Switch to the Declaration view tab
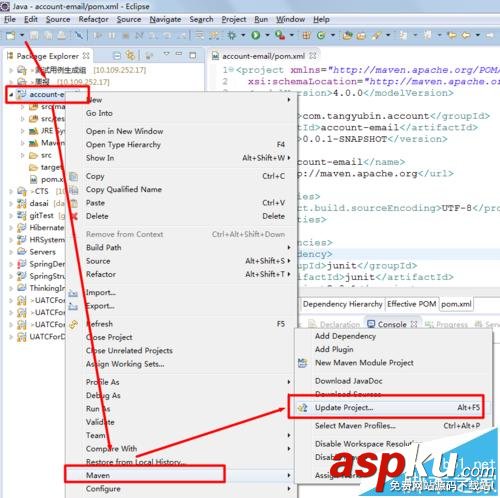 click(334, 324)
